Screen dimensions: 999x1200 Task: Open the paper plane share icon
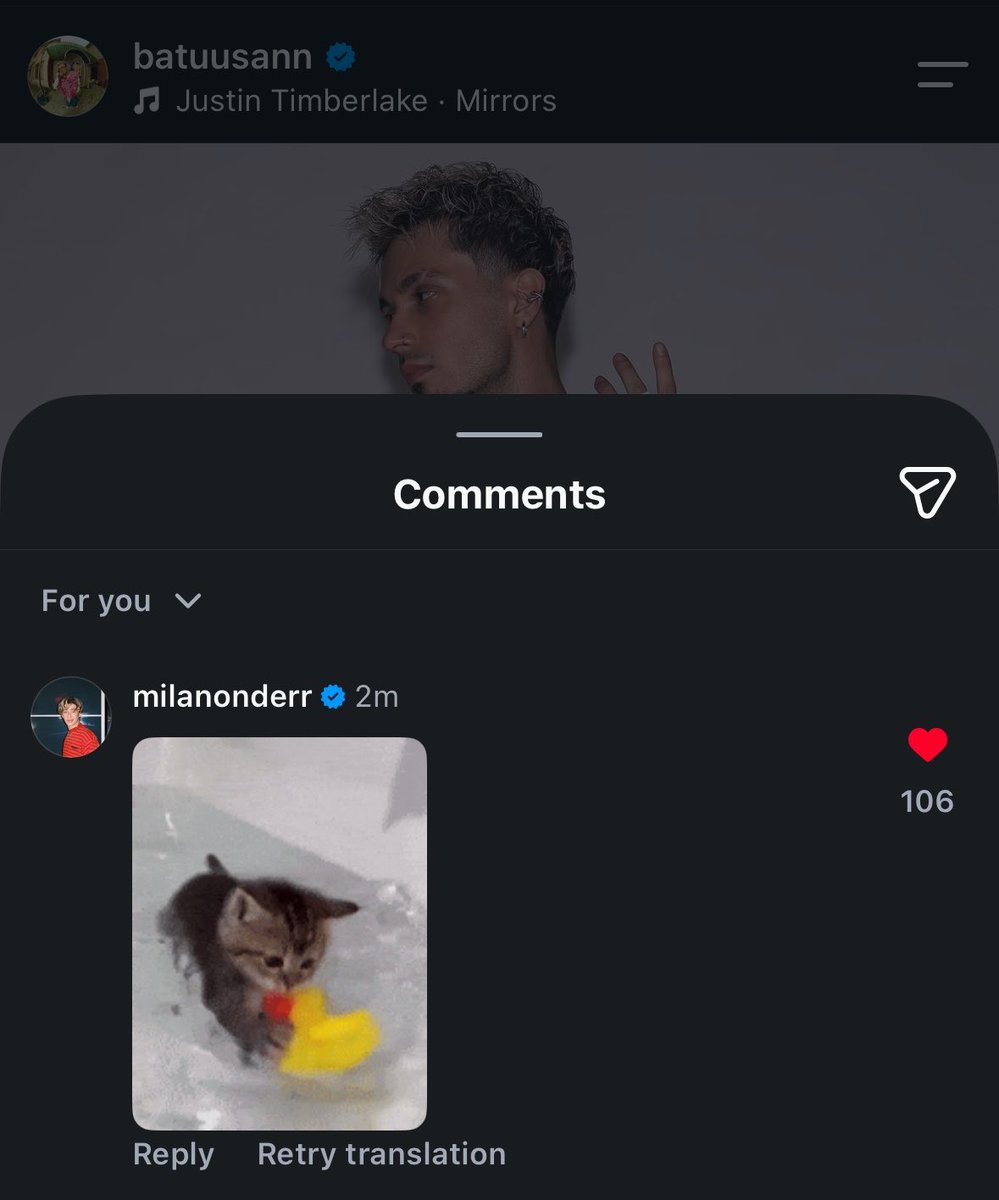[927, 492]
